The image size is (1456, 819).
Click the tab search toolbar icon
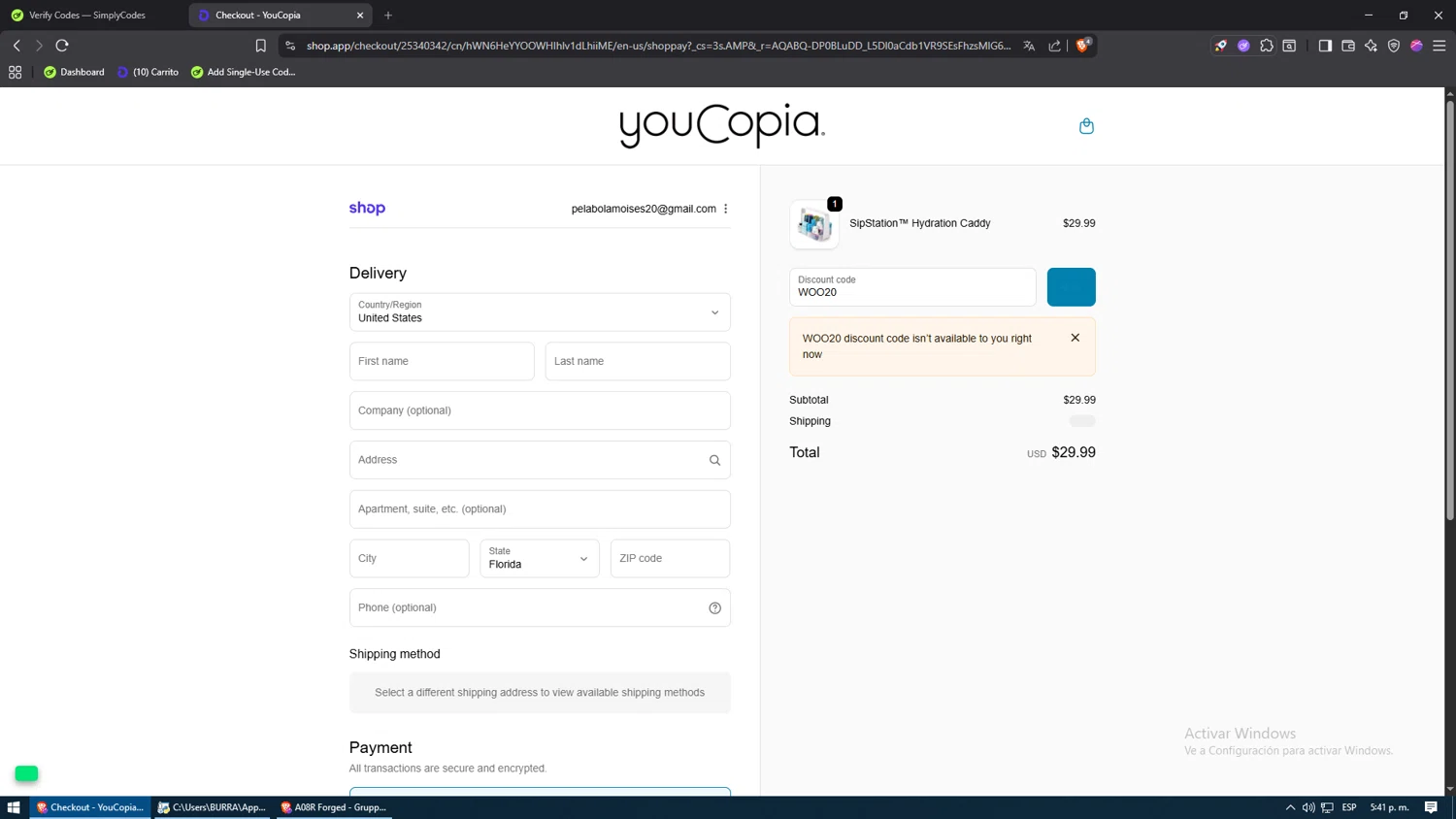point(1289,46)
